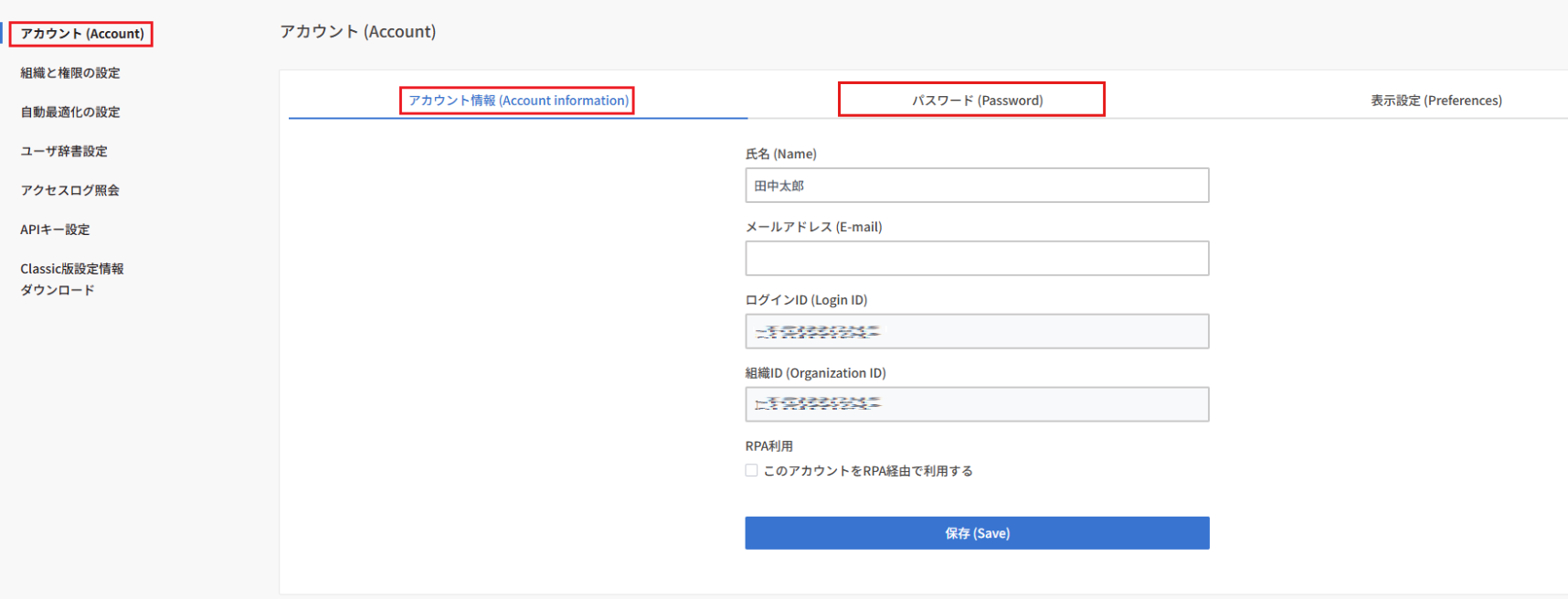Click the RPA利用 section label

768,446
